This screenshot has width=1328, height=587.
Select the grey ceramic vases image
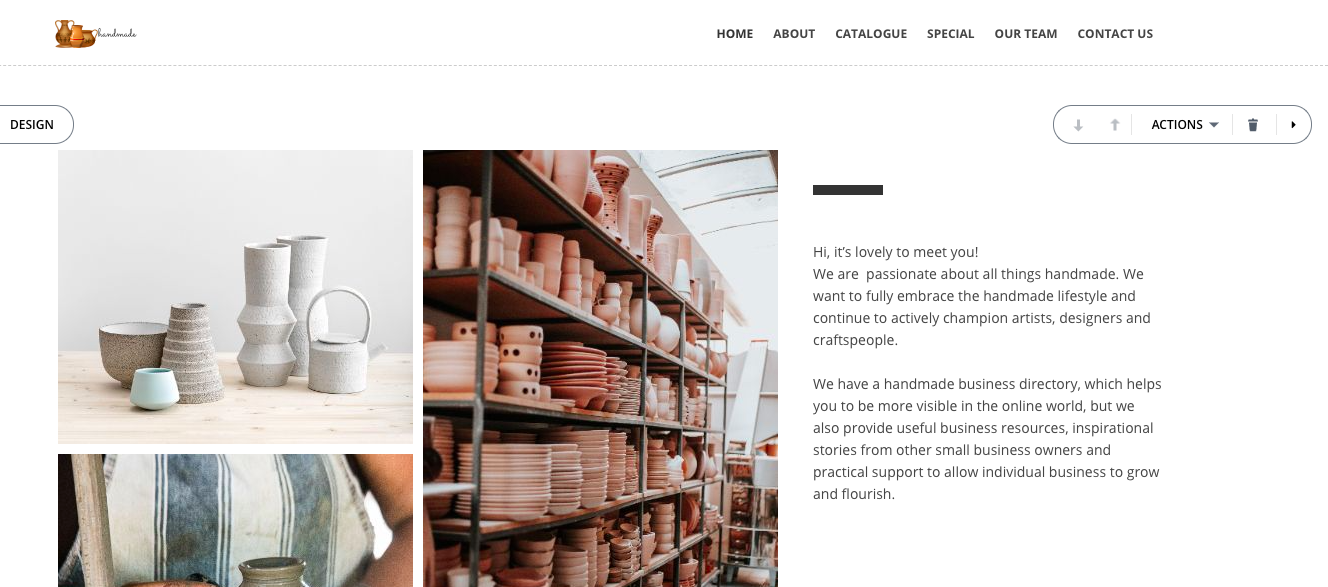(235, 297)
